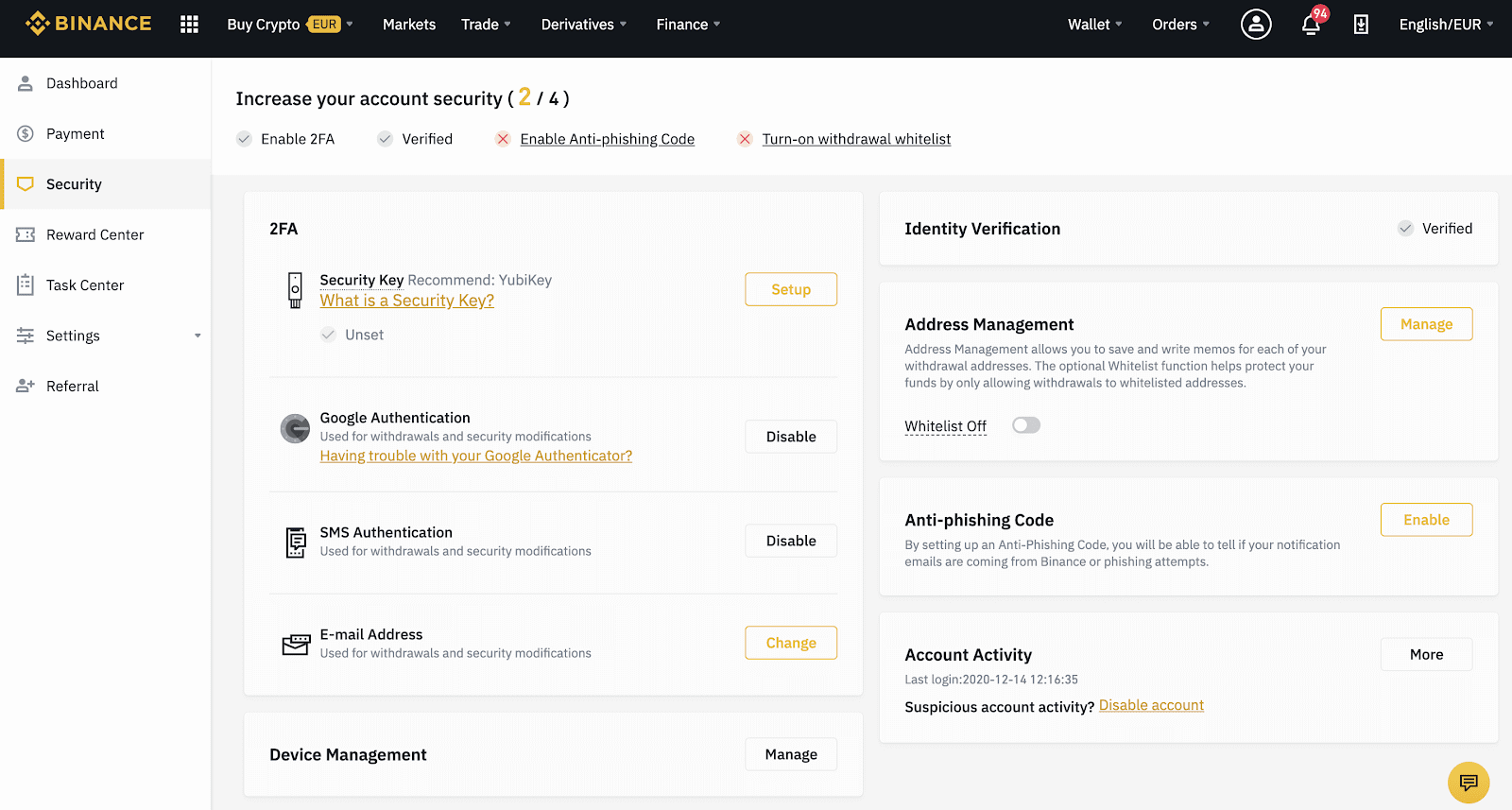
Task: Open the chat support bubble icon
Action: pos(1469,783)
